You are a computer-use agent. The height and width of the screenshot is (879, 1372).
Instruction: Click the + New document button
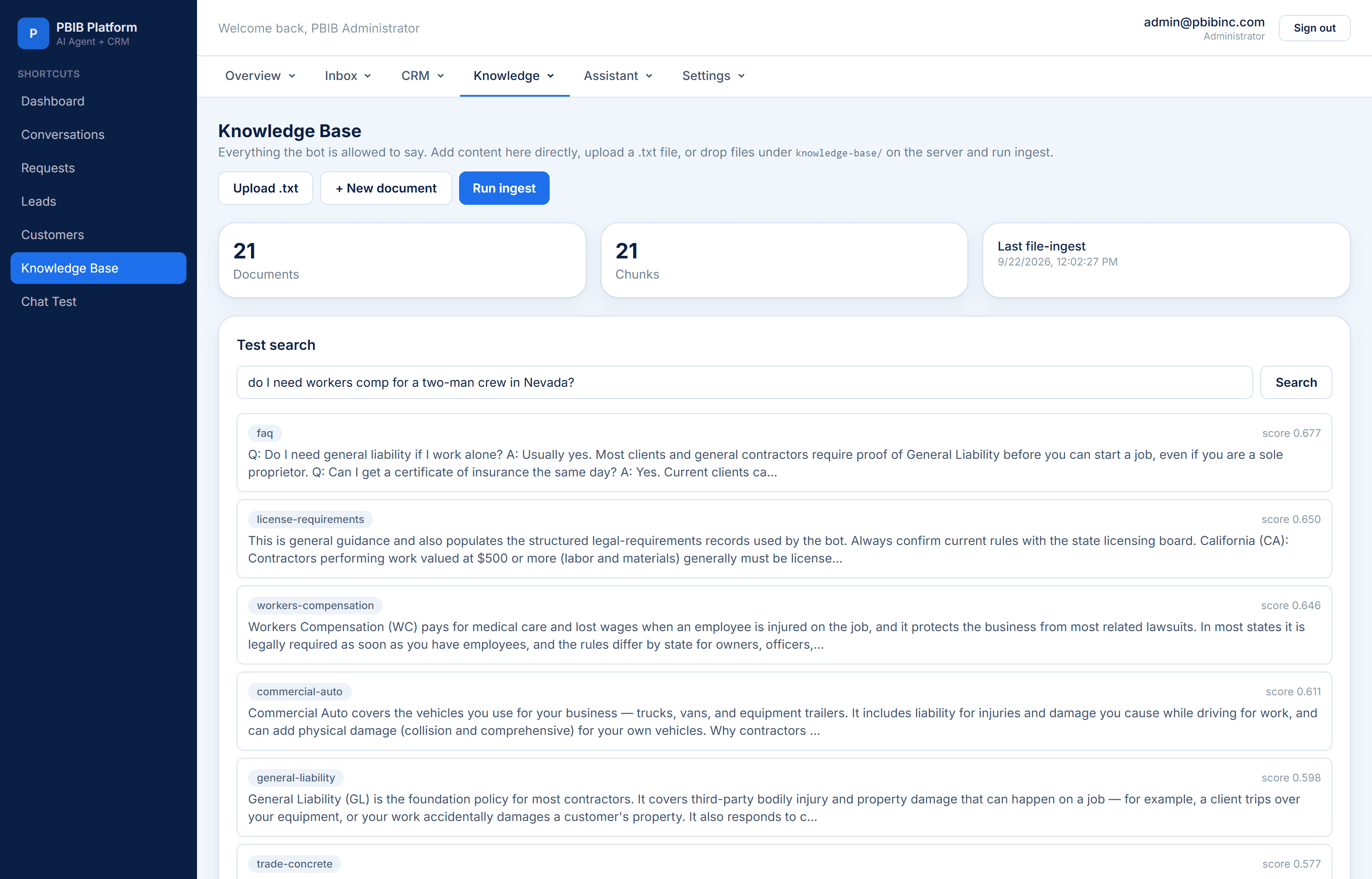386,188
